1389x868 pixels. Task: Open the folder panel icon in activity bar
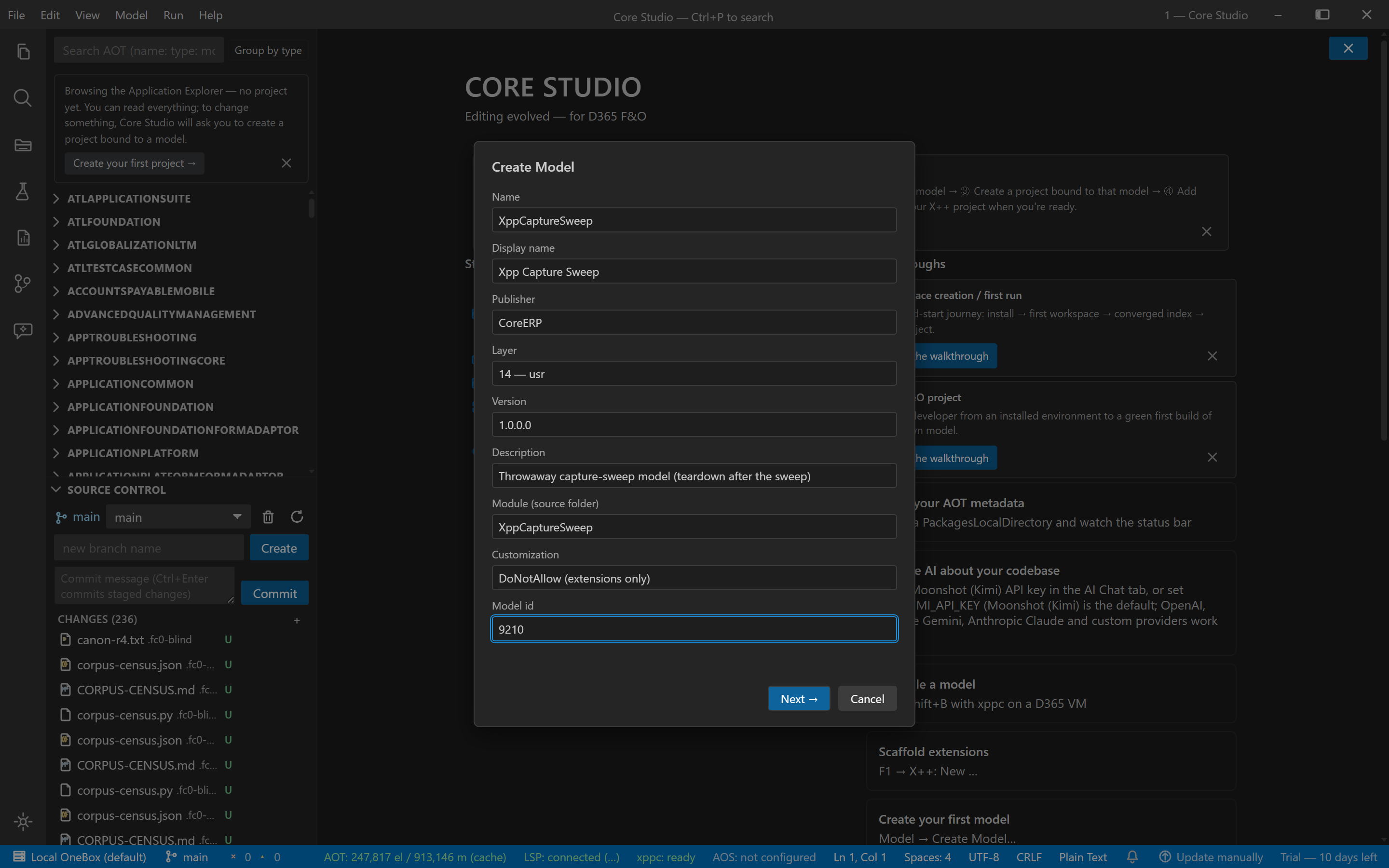23,145
